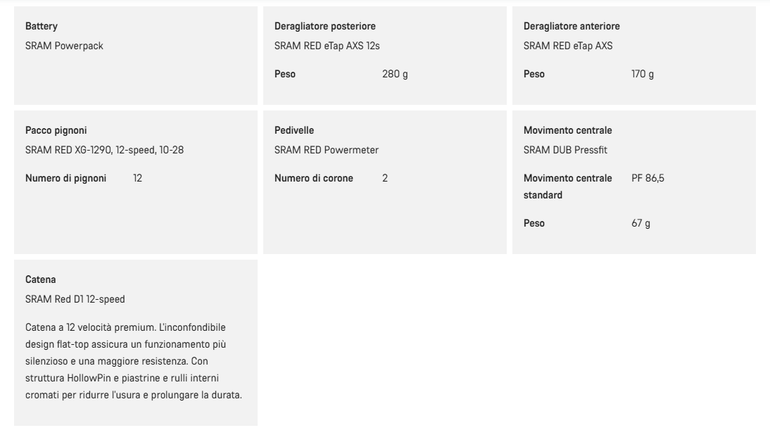Click the Movimento centrale heading

567,130
